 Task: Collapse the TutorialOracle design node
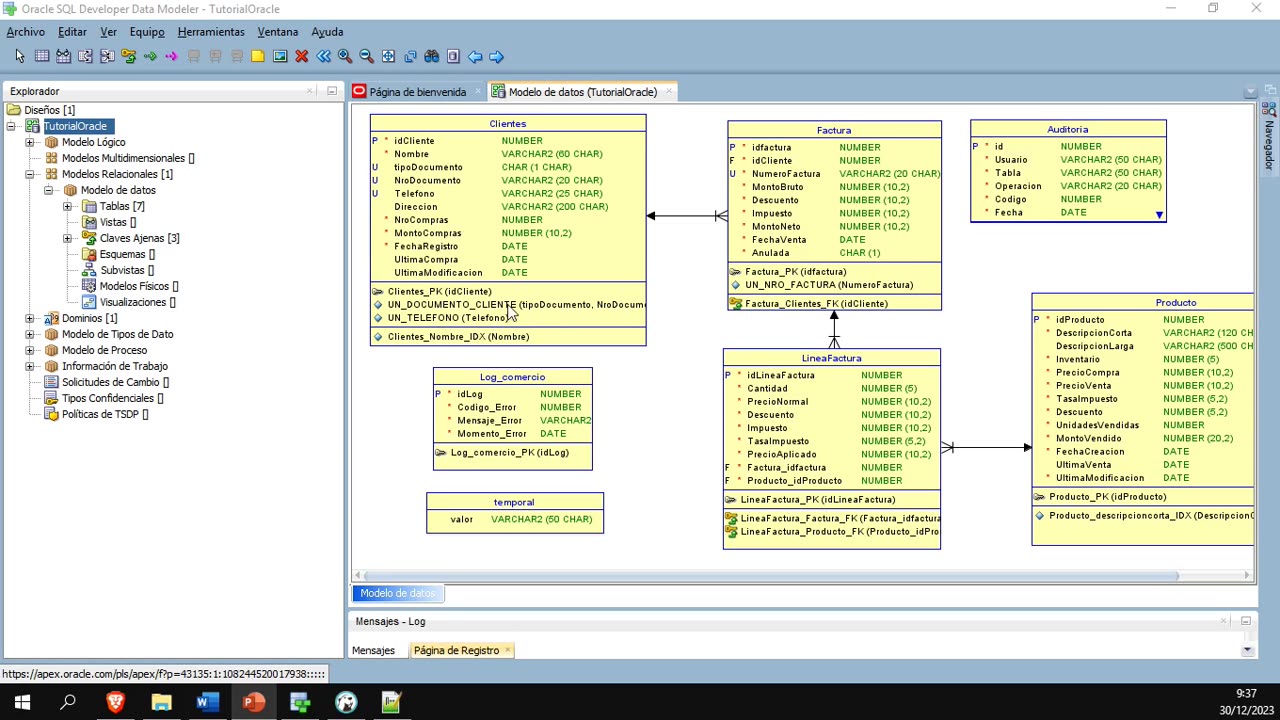click(11, 126)
